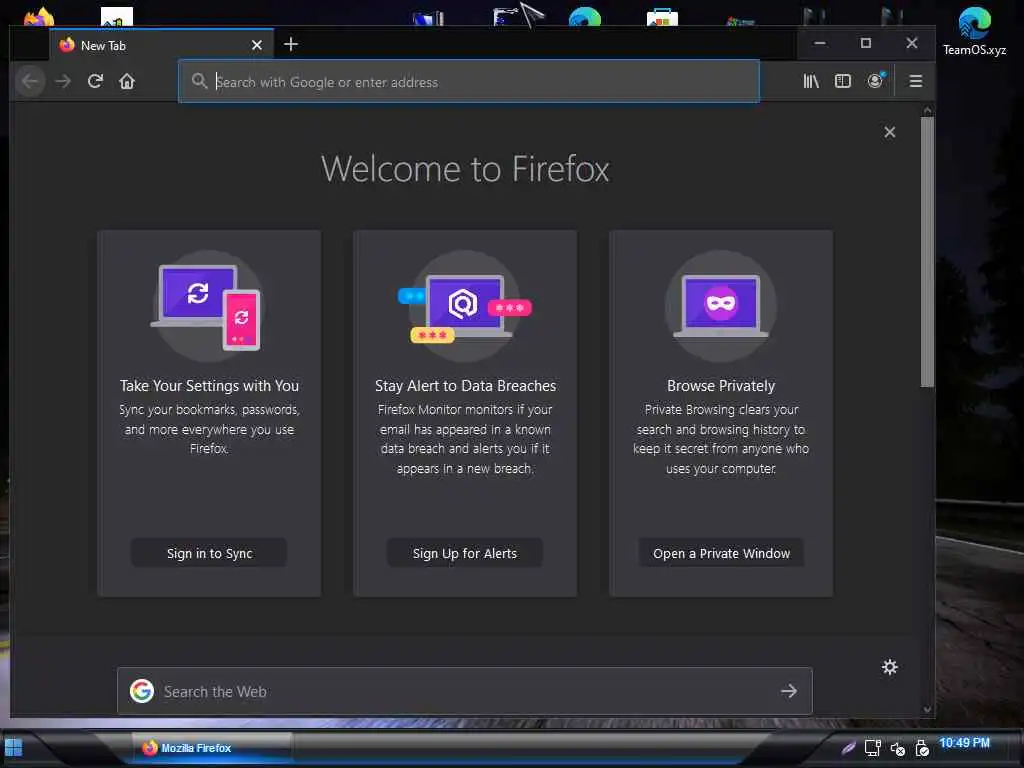Dismiss the Welcome to Firefox panel

coord(889,132)
